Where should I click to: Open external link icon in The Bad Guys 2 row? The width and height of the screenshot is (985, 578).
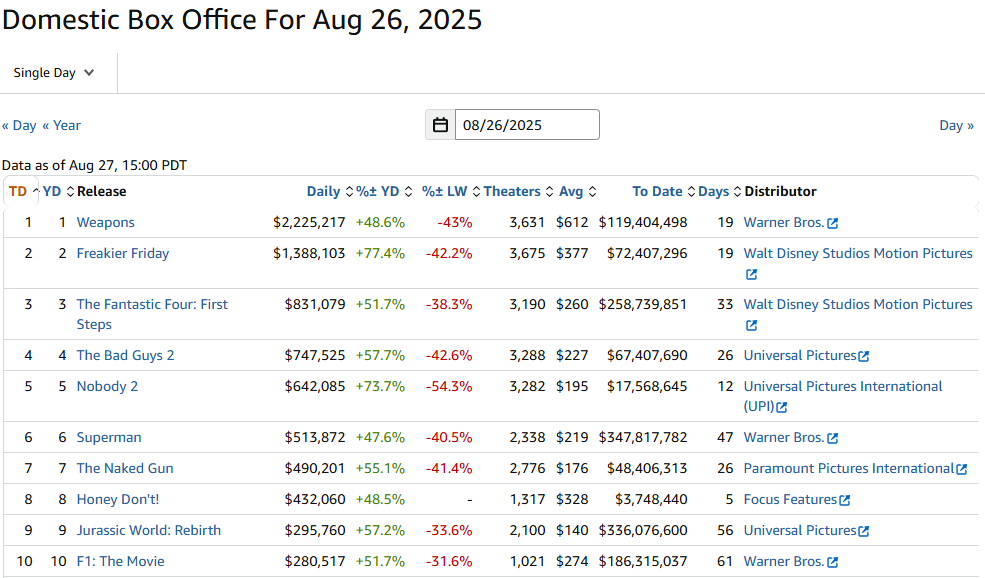tap(864, 357)
